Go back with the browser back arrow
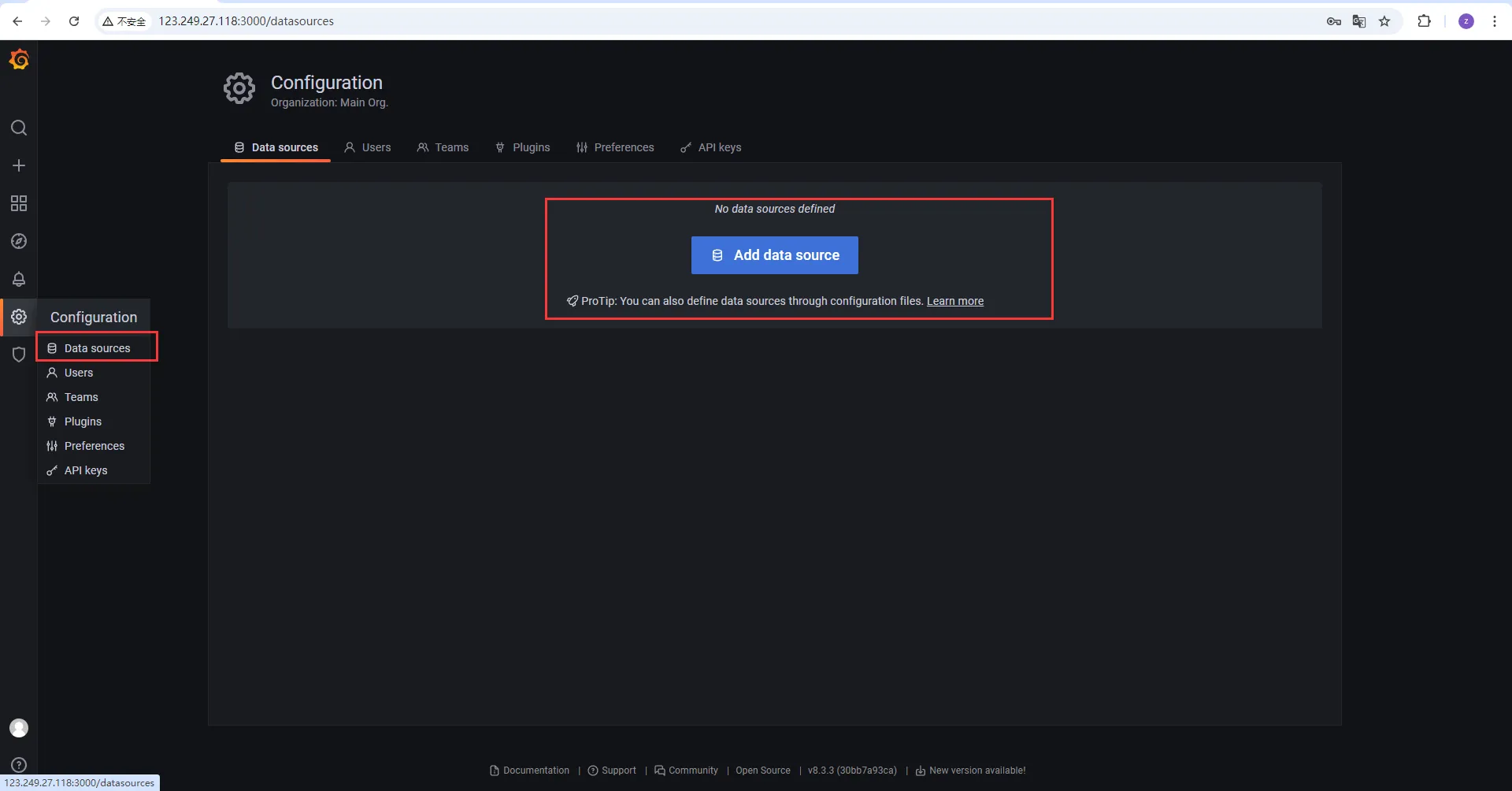This screenshot has width=1512, height=791. tap(17, 21)
